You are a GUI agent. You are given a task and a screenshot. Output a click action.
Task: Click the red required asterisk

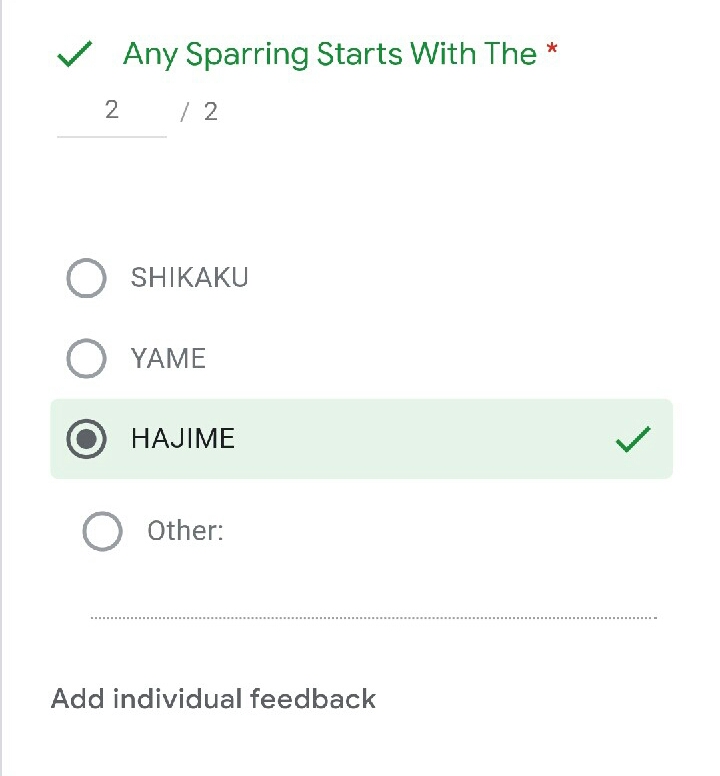point(552,52)
